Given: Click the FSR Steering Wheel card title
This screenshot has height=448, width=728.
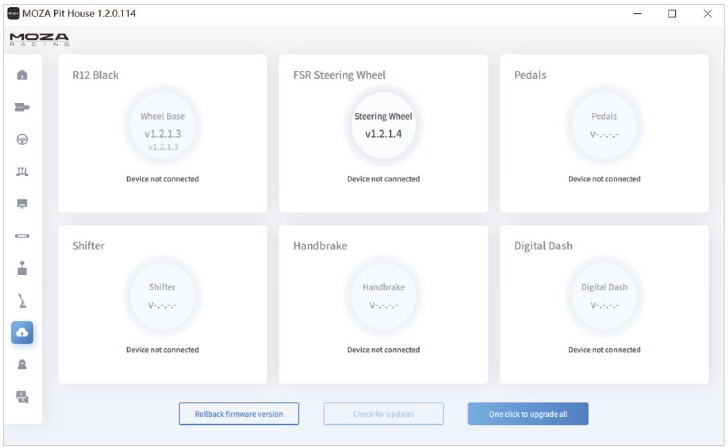Looking at the screenshot, I should (x=339, y=75).
